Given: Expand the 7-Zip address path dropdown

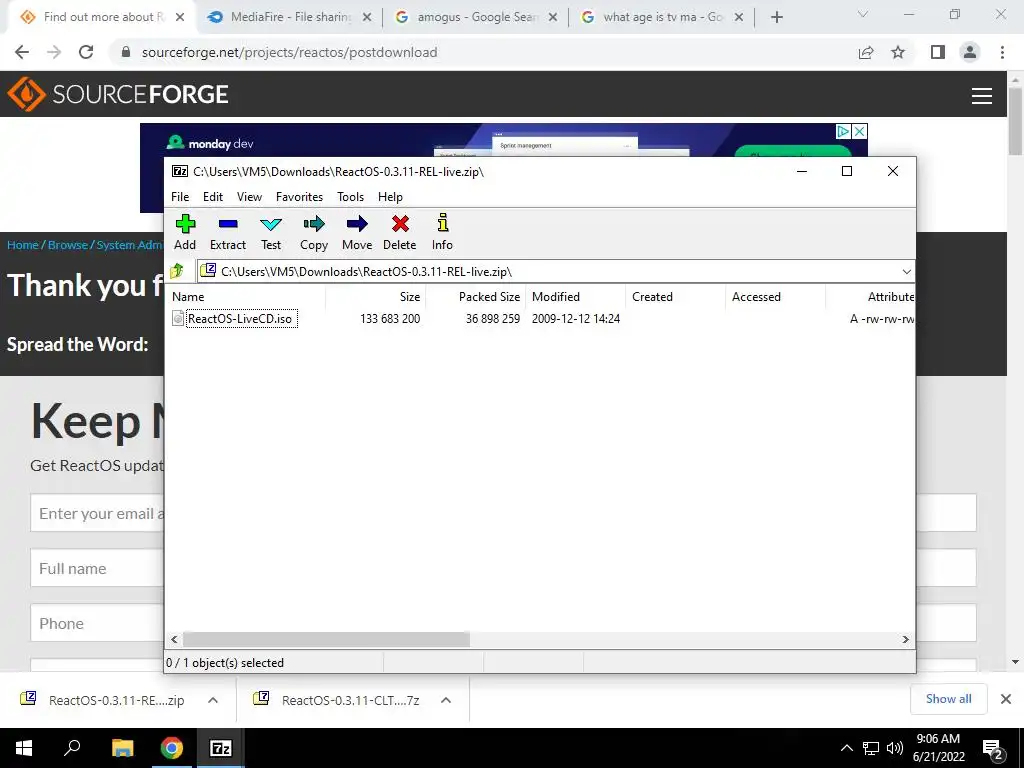Looking at the screenshot, I should [906, 272].
